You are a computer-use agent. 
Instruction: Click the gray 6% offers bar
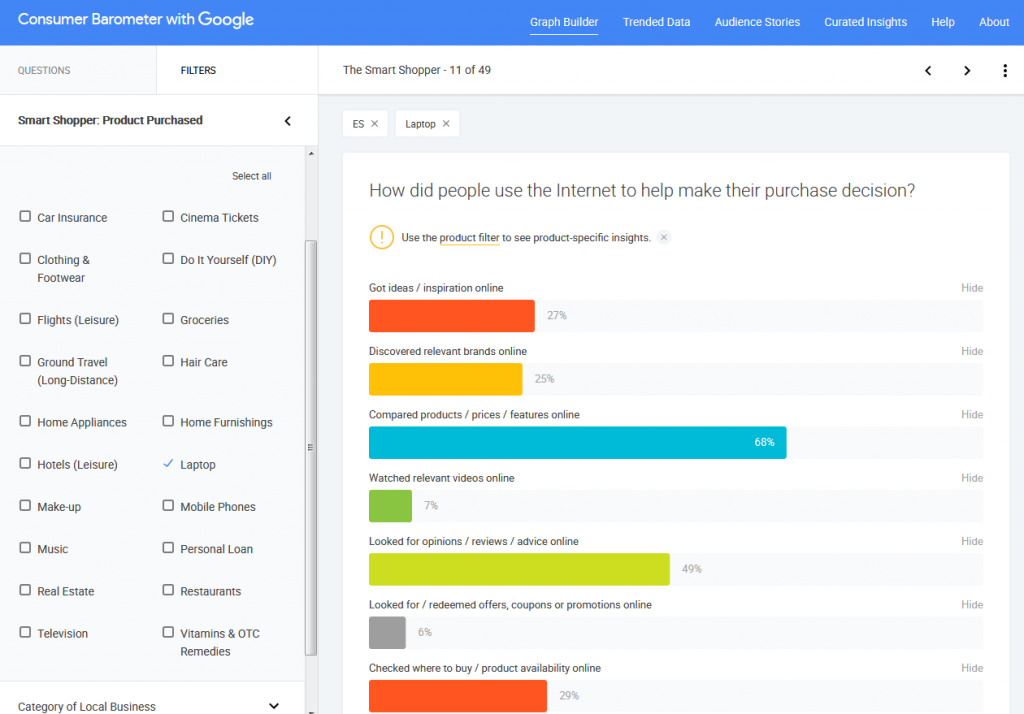pyautogui.click(x=387, y=633)
